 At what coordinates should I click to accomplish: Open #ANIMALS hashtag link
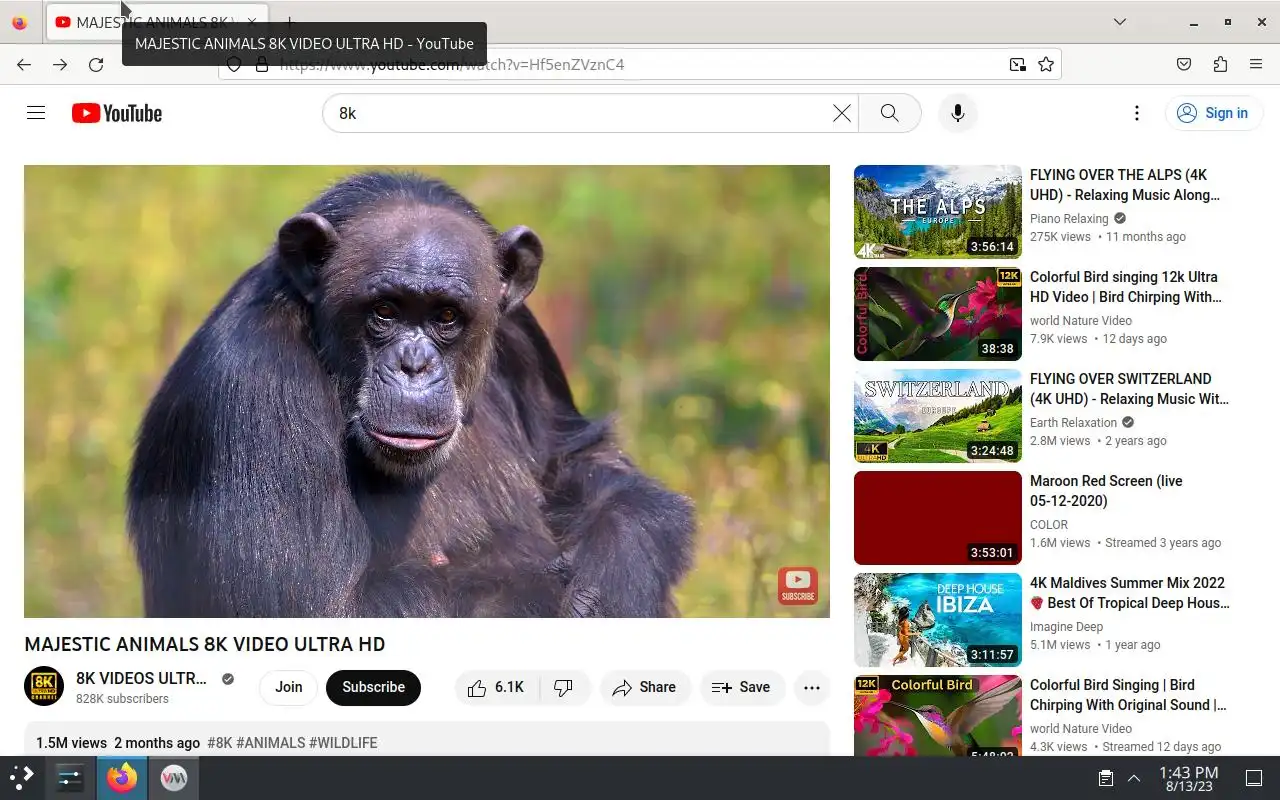[271, 743]
